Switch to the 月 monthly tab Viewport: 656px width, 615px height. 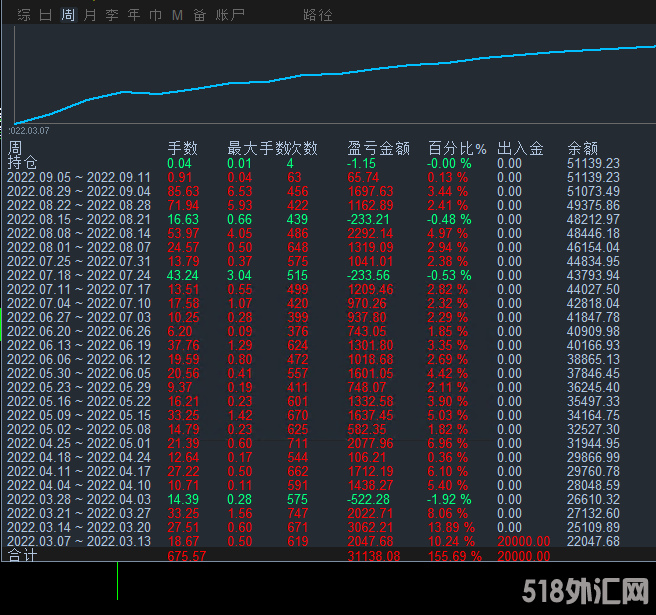coord(90,15)
